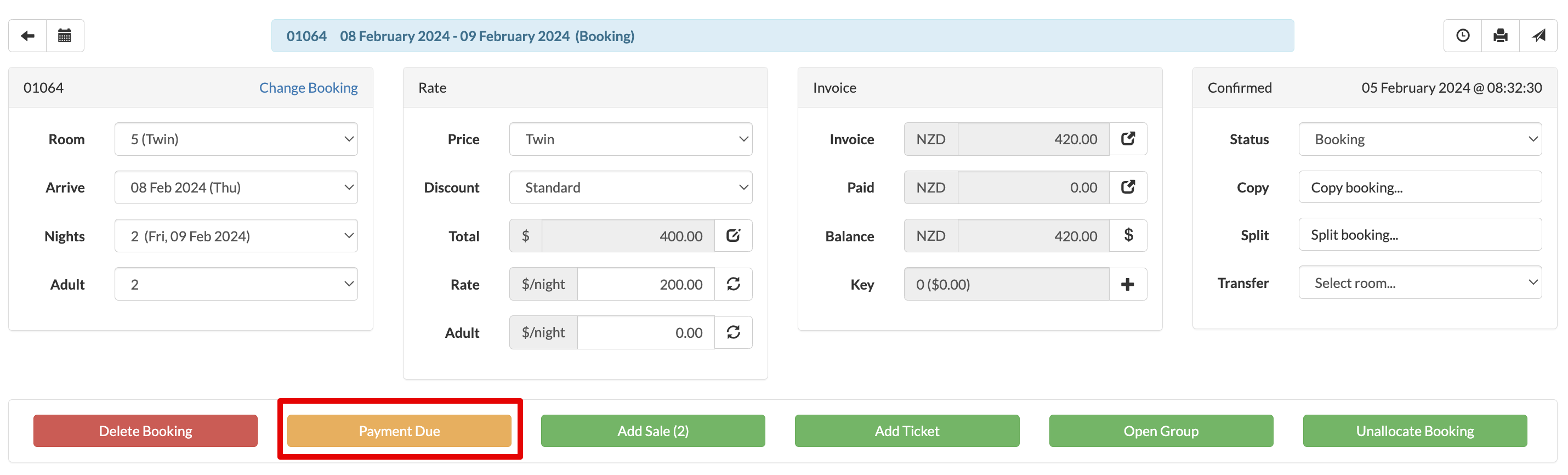This screenshot has width=1568, height=475.
Task: Open the Status dropdown
Action: coord(1419,139)
